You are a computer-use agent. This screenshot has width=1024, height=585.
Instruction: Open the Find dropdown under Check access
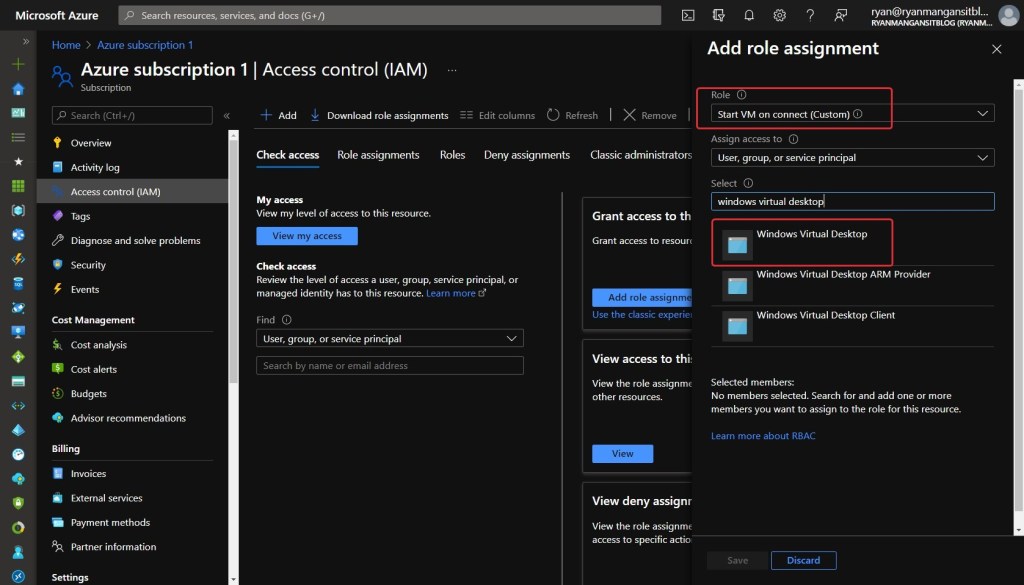(390, 338)
